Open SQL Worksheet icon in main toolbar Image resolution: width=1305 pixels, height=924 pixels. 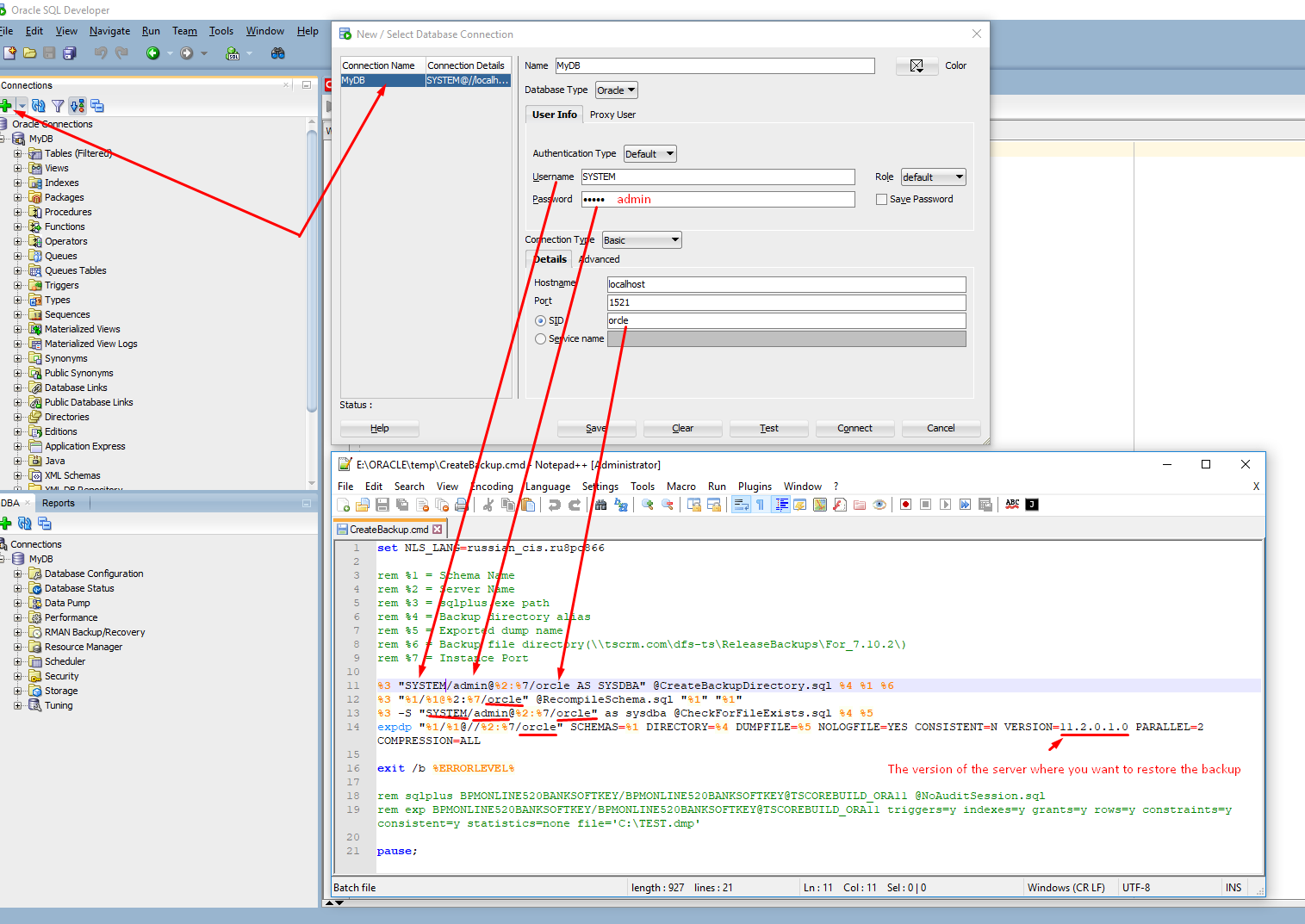click(x=233, y=53)
